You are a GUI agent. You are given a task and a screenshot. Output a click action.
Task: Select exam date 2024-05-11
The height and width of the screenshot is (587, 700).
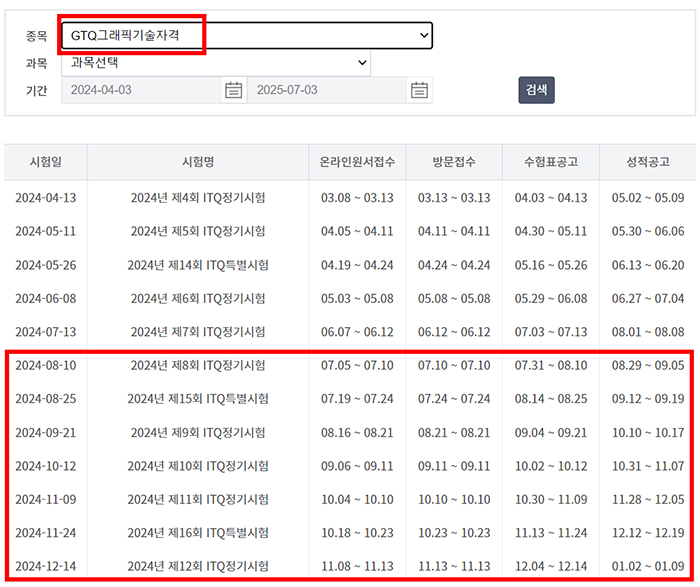point(46,231)
